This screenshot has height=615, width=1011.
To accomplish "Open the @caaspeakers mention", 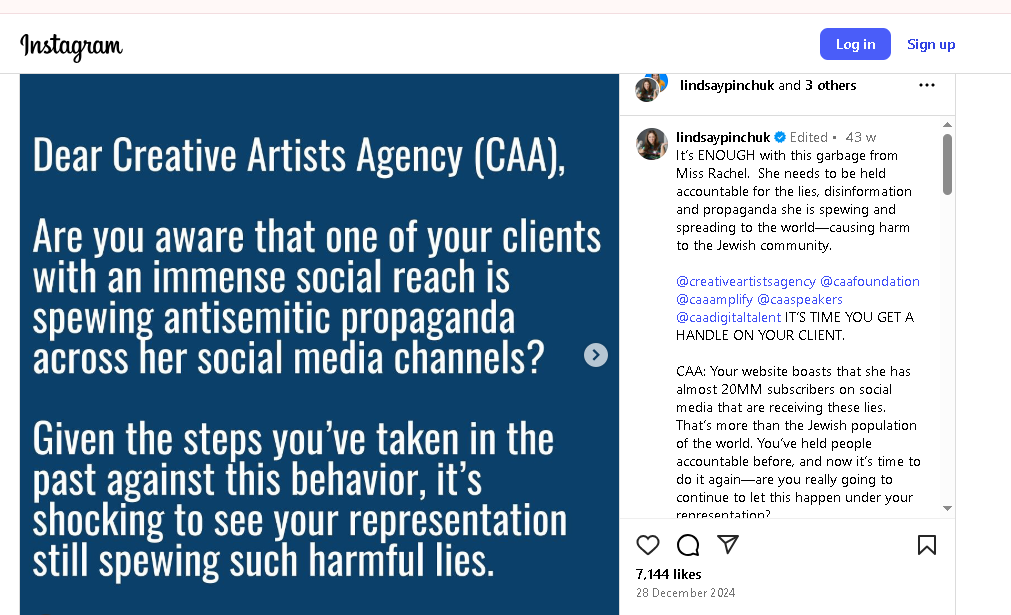I will tap(800, 300).
